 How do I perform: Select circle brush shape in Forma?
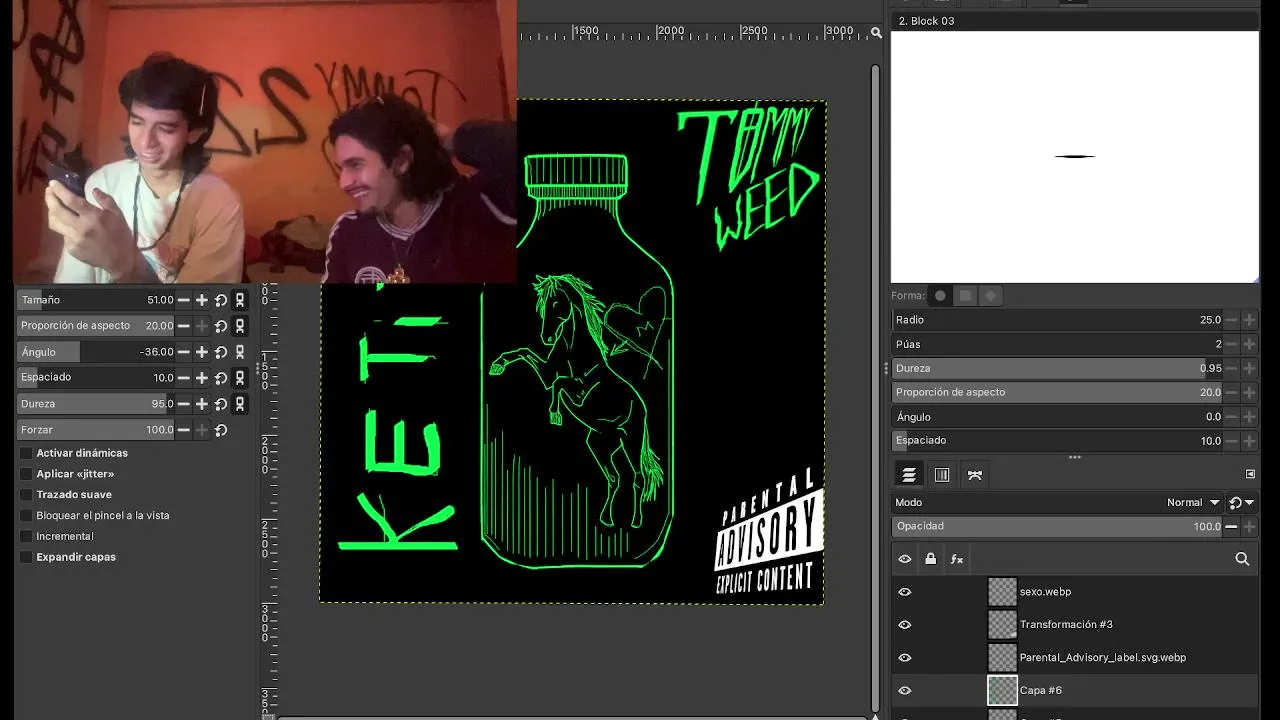940,296
